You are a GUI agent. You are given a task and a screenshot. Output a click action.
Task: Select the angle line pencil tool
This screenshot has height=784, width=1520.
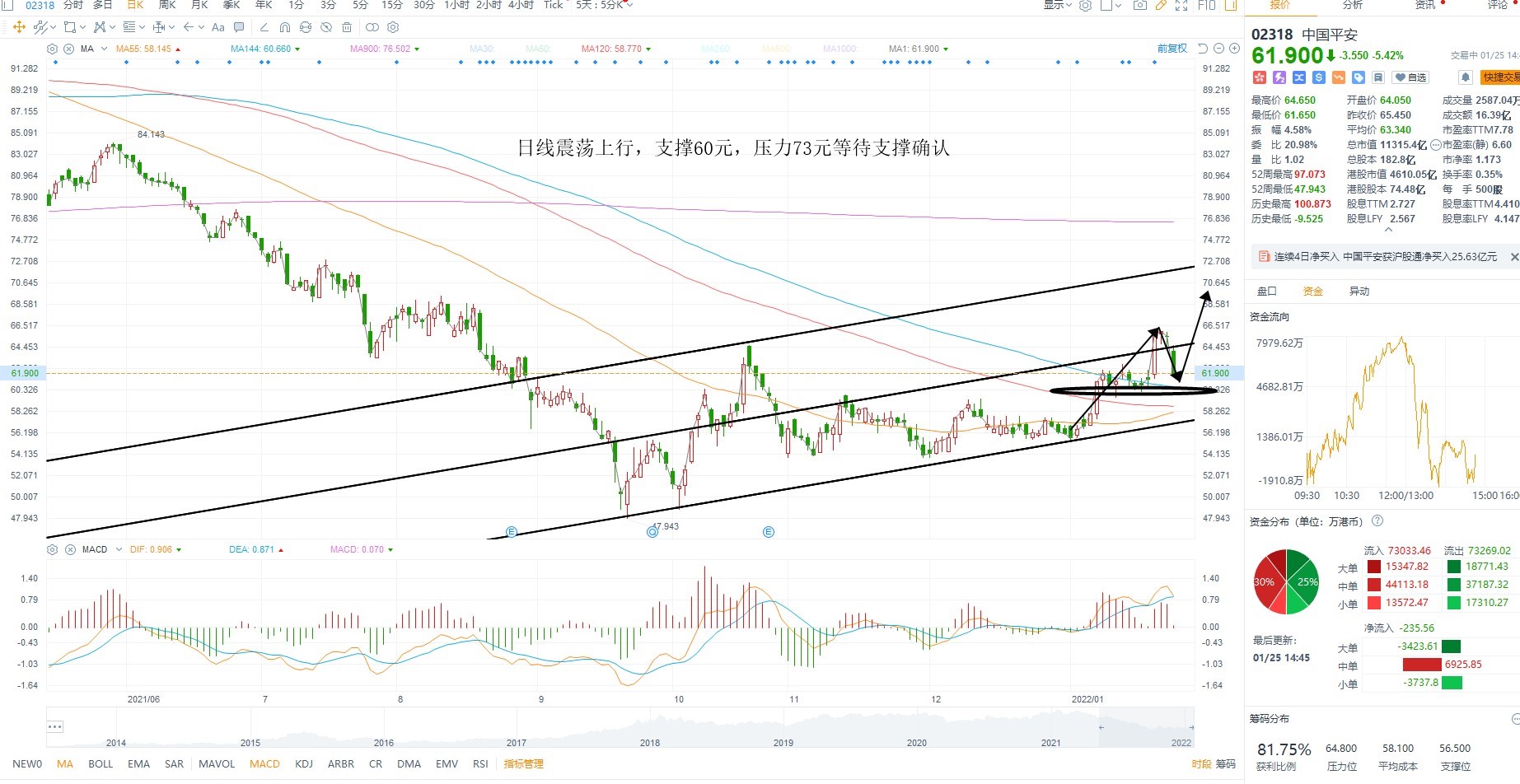click(264, 27)
